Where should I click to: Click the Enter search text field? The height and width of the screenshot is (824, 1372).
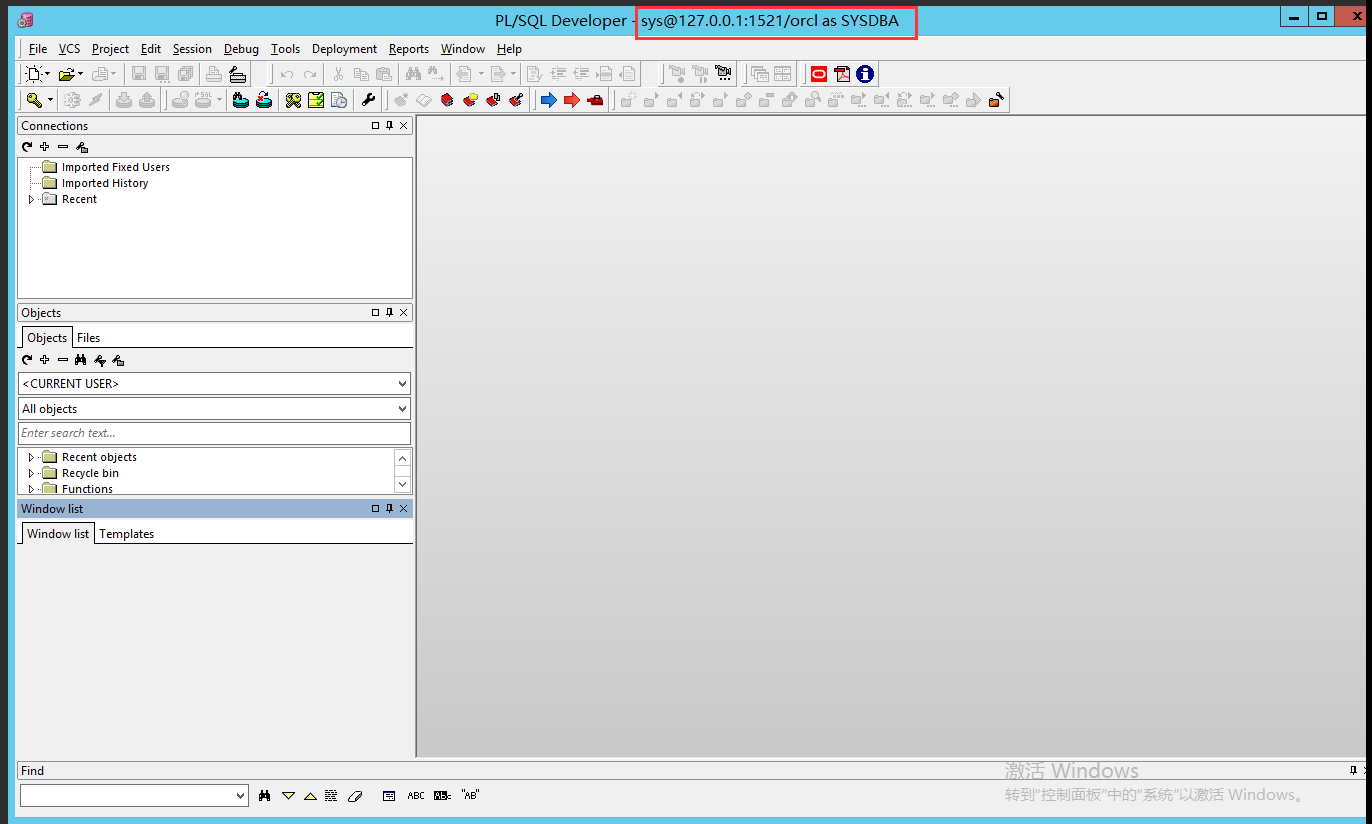(x=214, y=433)
